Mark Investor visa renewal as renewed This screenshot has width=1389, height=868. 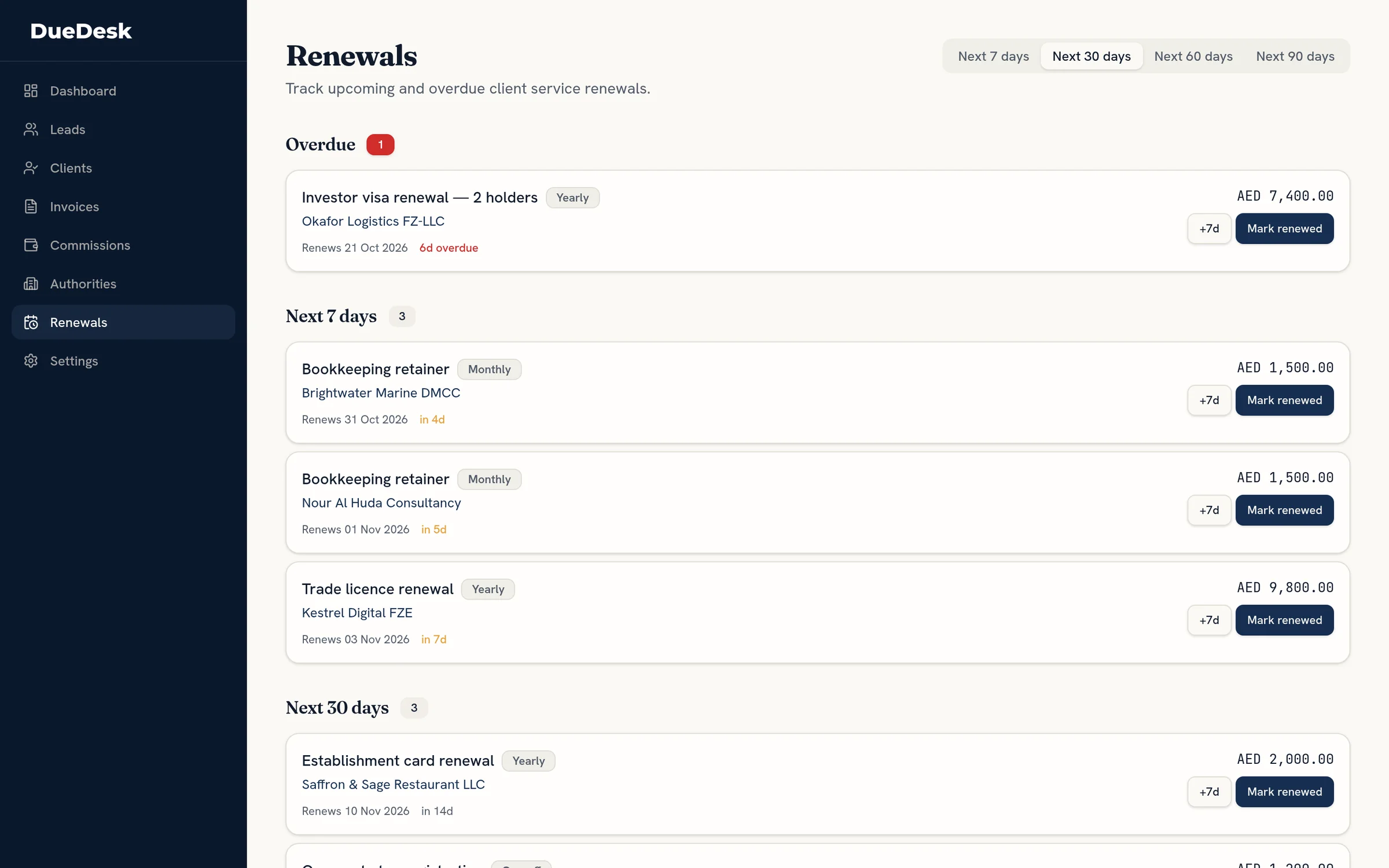coord(1284,229)
